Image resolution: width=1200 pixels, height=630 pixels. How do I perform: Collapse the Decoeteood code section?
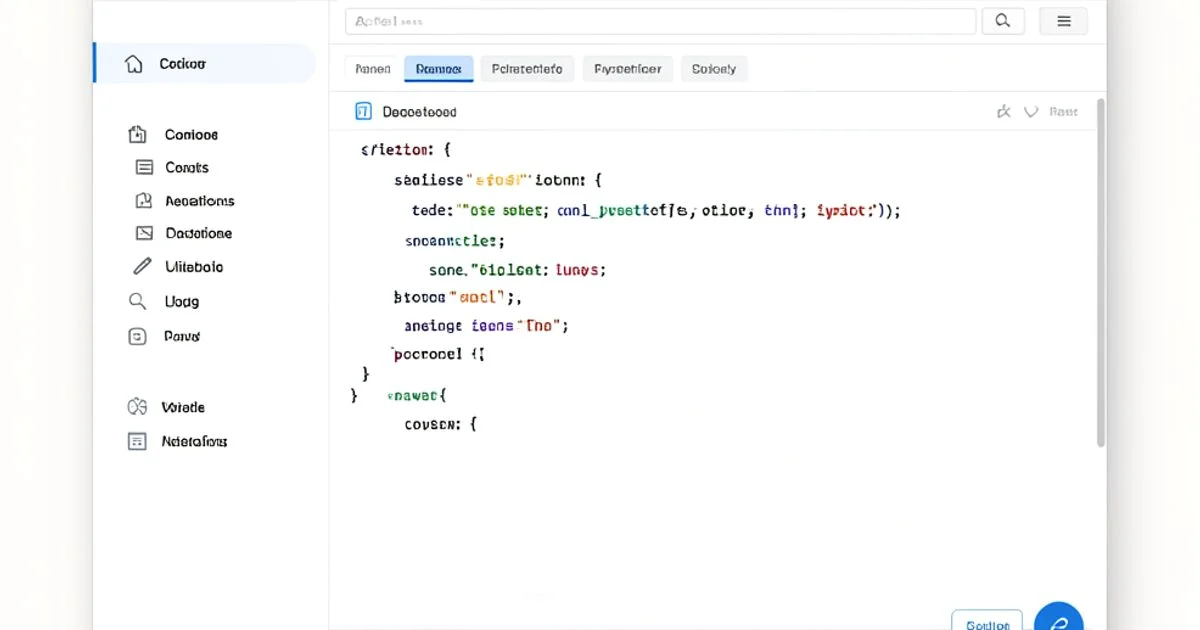point(1031,111)
